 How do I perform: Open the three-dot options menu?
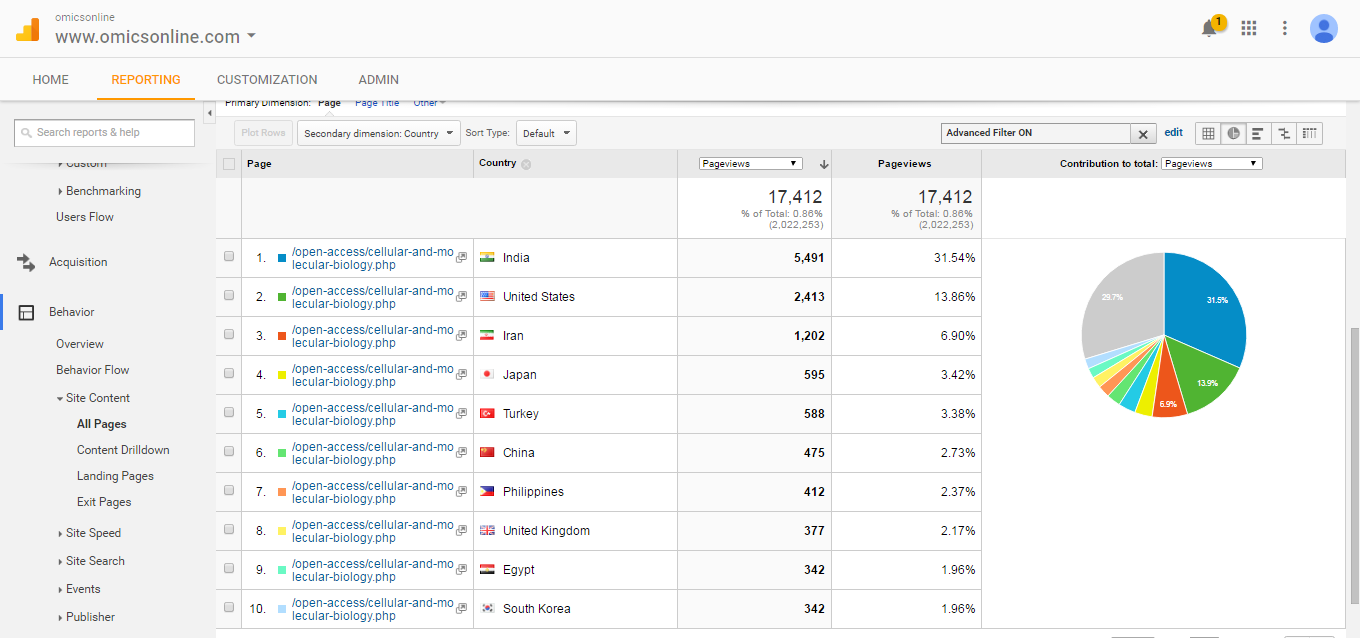click(x=1285, y=28)
